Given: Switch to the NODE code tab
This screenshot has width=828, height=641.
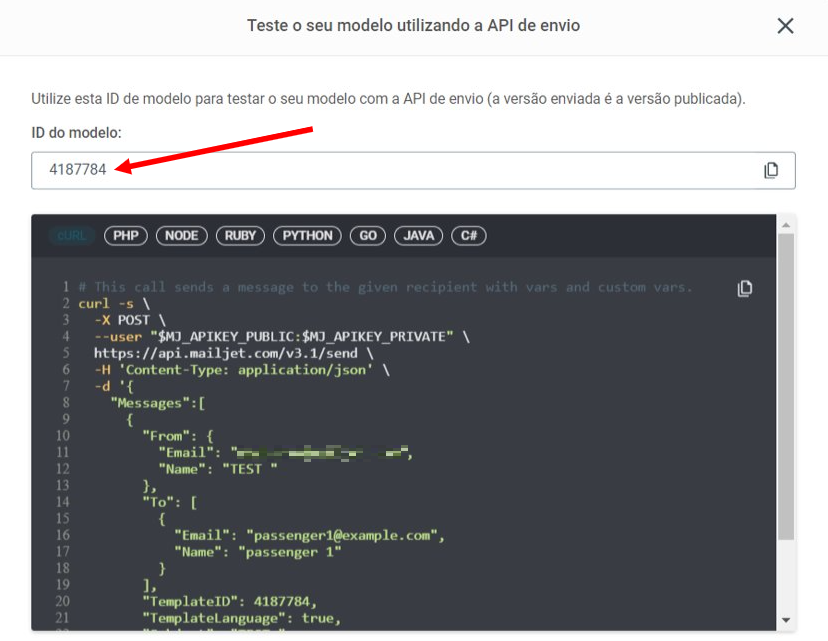Looking at the screenshot, I should [182, 235].
